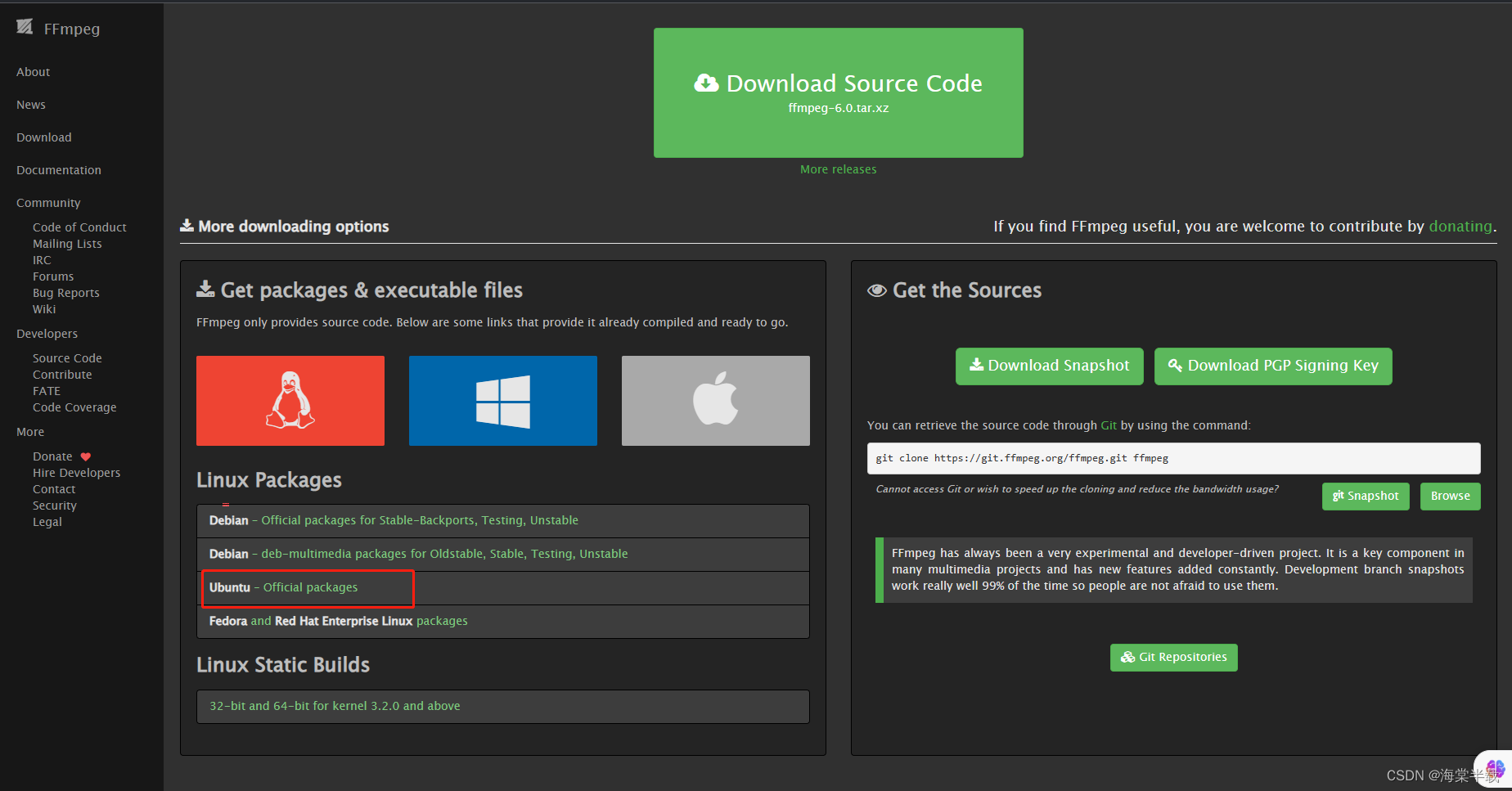The width and height of the screenshot is (1512, 791).
Task: Click the FFmpeg logo icon
Action: pos(25,27)
